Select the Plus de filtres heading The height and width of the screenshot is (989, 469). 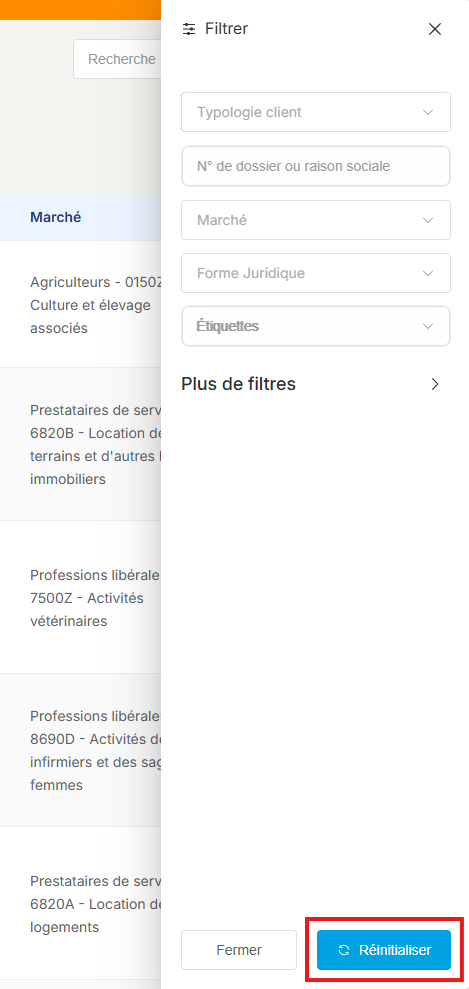tap(238, 383)
